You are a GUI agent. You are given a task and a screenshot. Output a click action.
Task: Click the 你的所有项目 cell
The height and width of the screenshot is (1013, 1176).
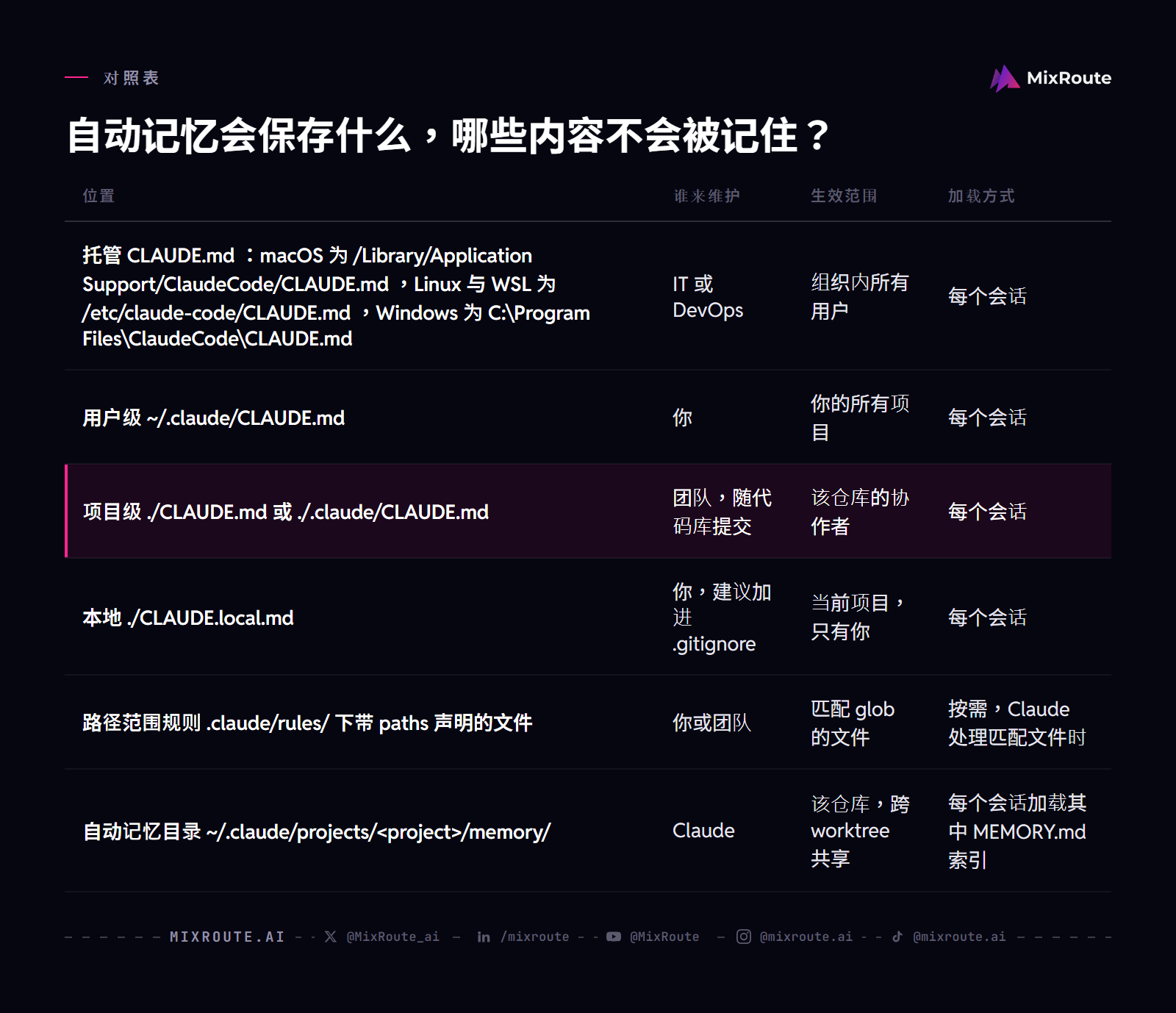coord(860,418)
